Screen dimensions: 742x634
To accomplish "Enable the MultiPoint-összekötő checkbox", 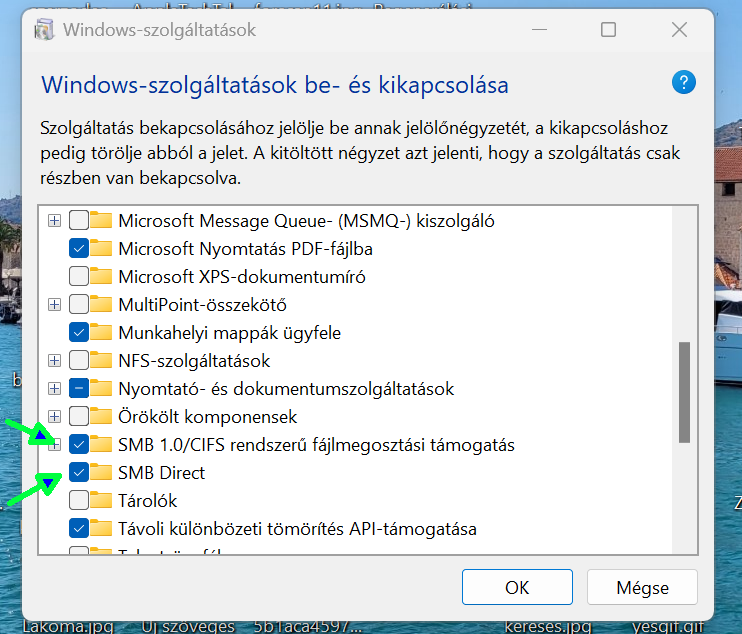I will (79, 304).
